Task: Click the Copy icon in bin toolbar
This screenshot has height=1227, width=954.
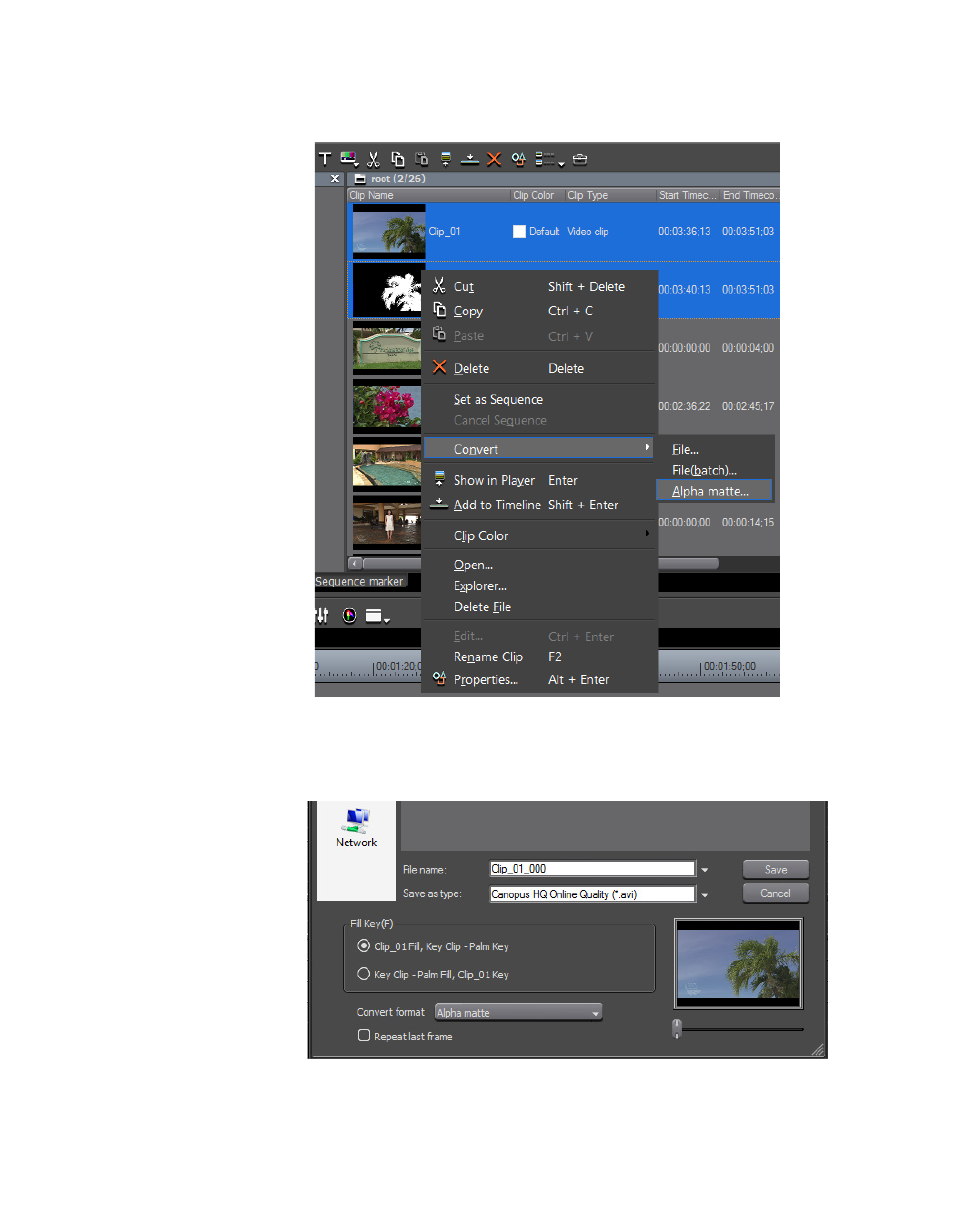Action: click(397, 158)
